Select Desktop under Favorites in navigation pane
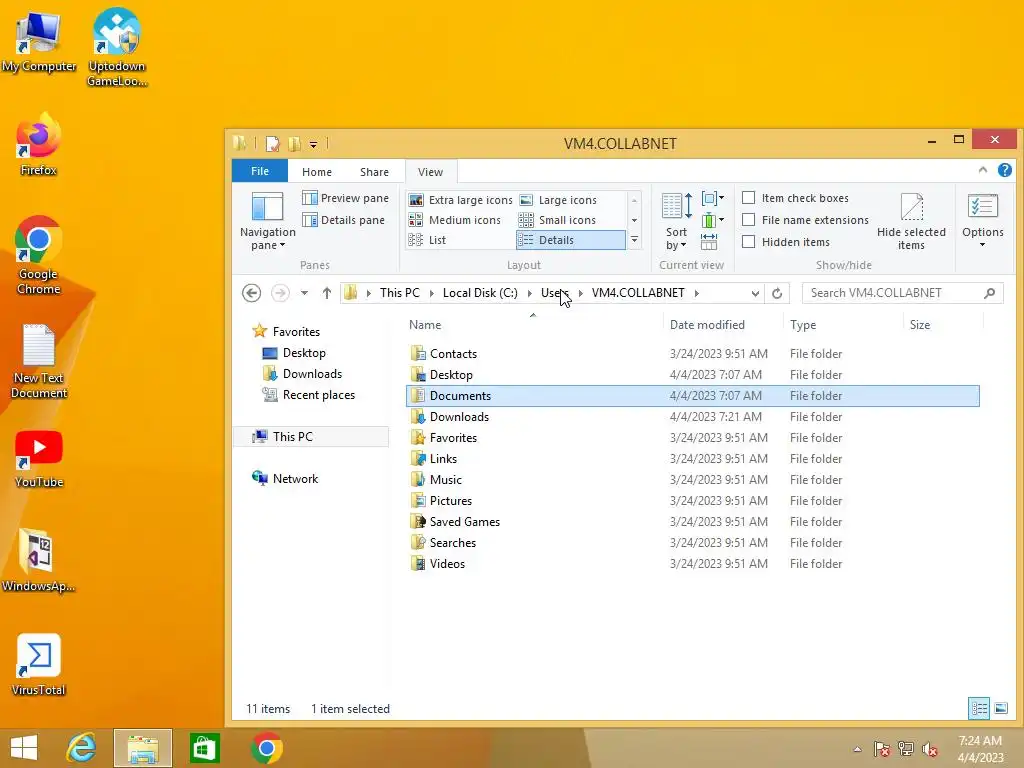Image resolution: width=1024 pixels, height=768 pixels. coord(304,353)
